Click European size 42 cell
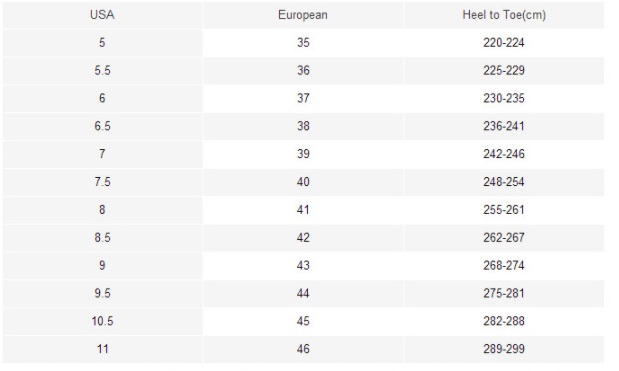 pos(303,238)
